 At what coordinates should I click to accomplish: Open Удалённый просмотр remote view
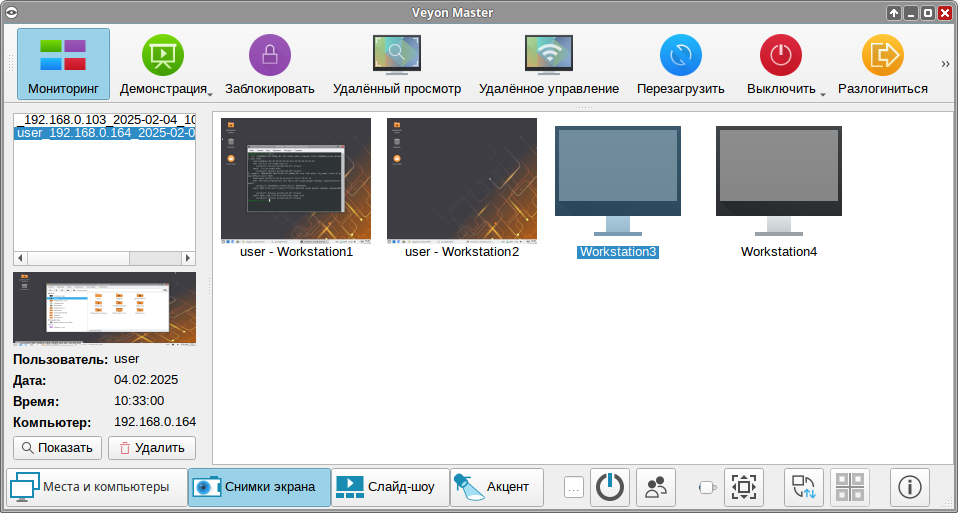pyautogui.click(x=397, y=64)
